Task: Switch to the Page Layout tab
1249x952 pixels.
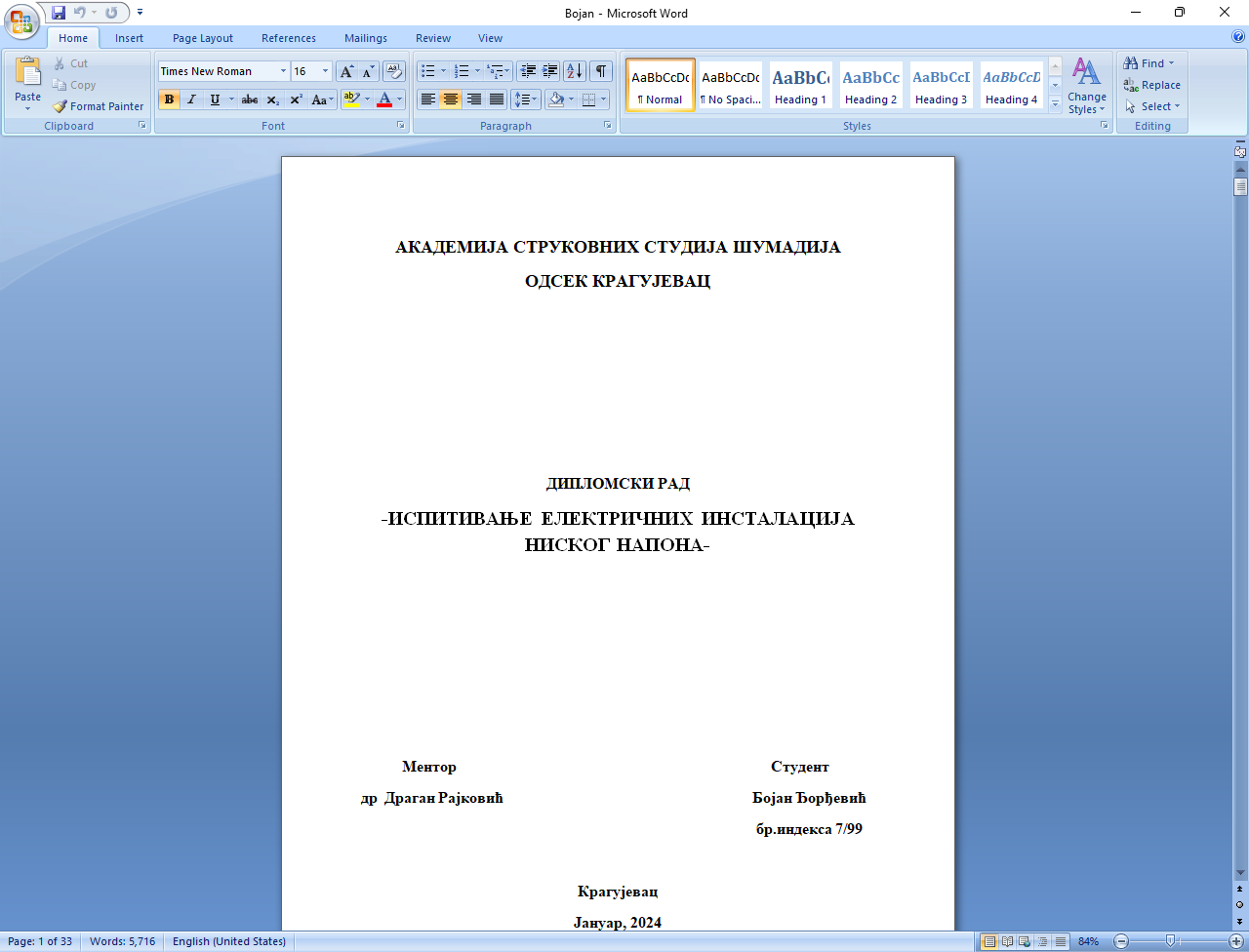Action: pos(203,38)
